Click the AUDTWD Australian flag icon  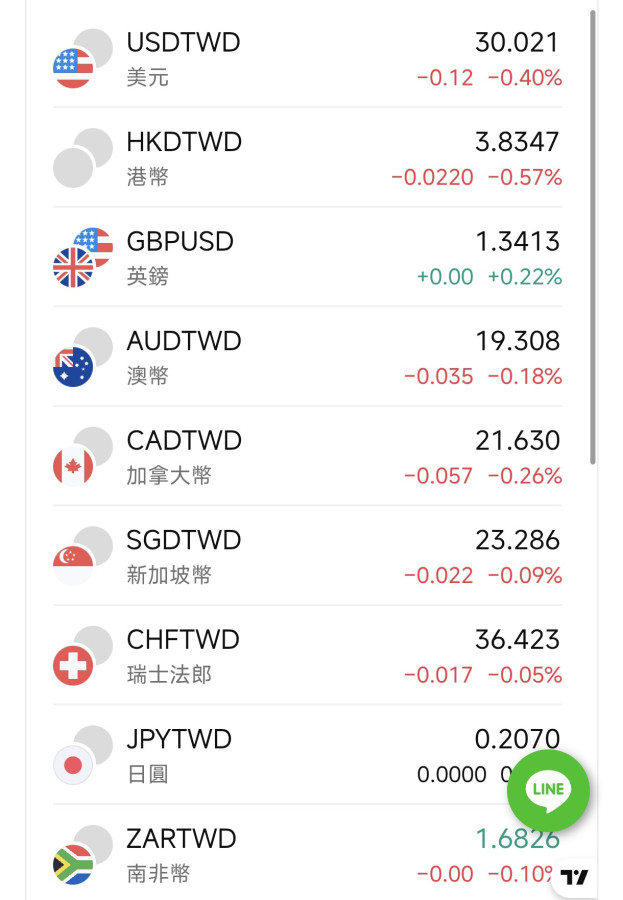coord(73,366)
